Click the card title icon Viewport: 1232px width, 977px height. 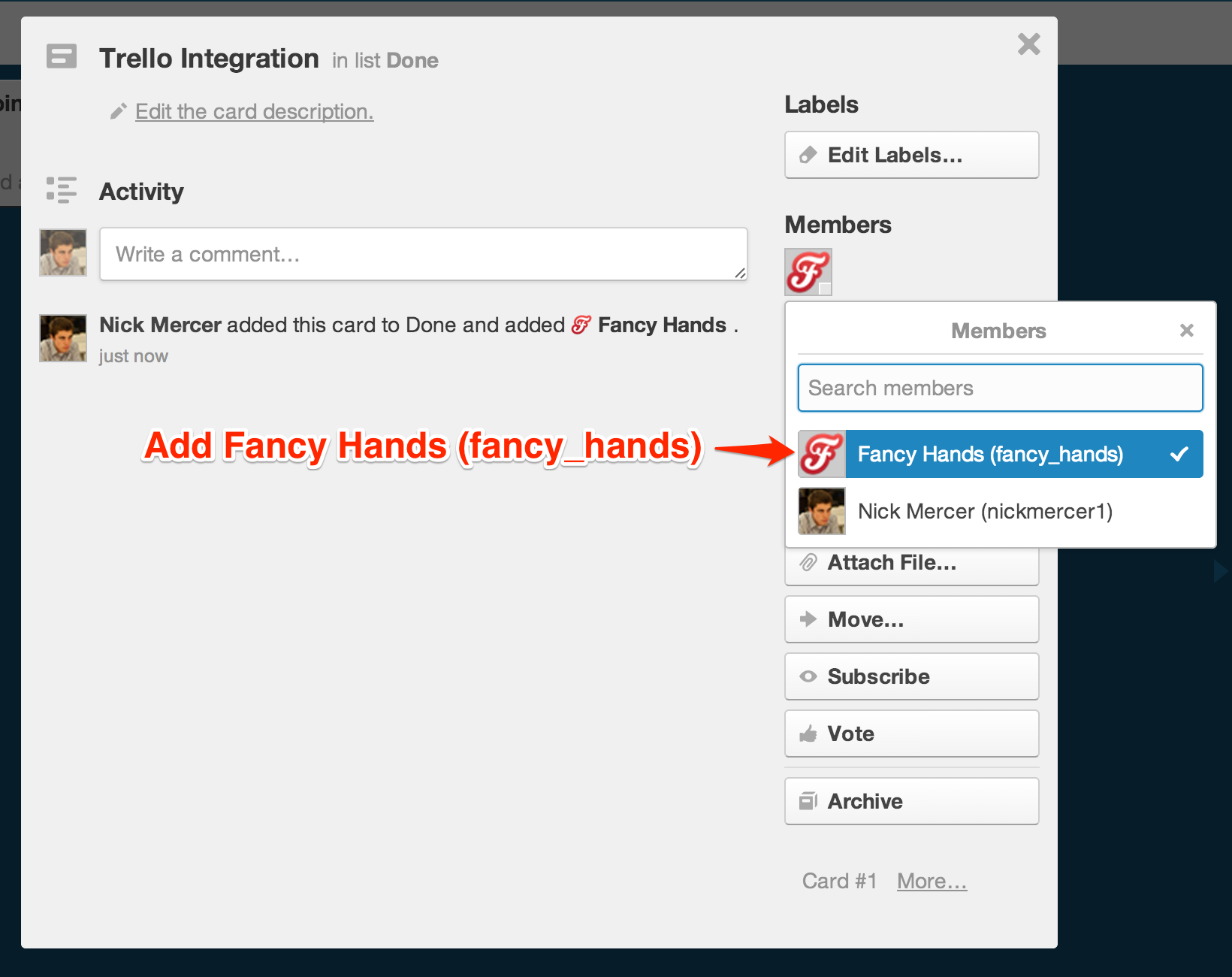(62, 57)
